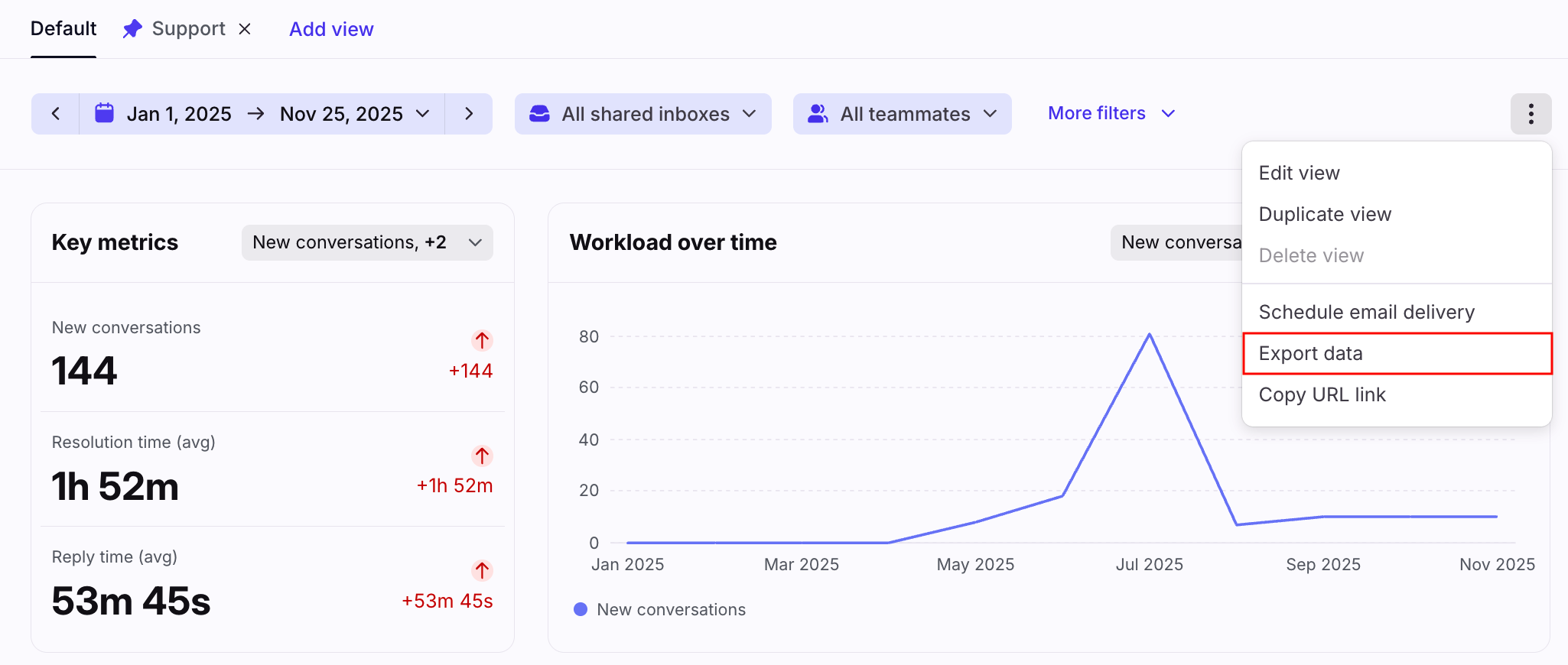Open Key metrics New conversations dropdown

pos(367,242)
